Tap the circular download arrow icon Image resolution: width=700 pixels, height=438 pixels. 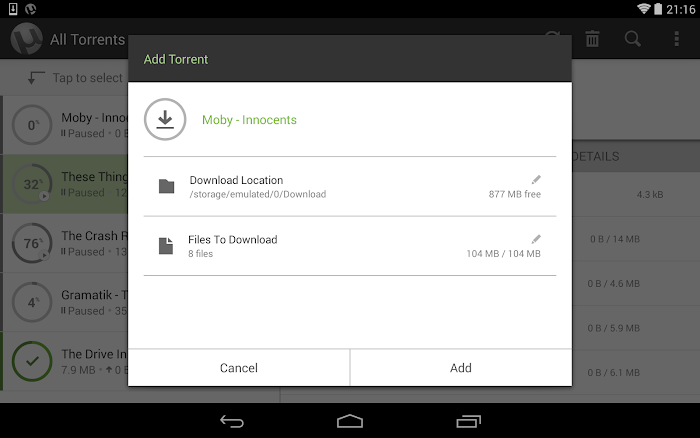click(x=165, y=119)
